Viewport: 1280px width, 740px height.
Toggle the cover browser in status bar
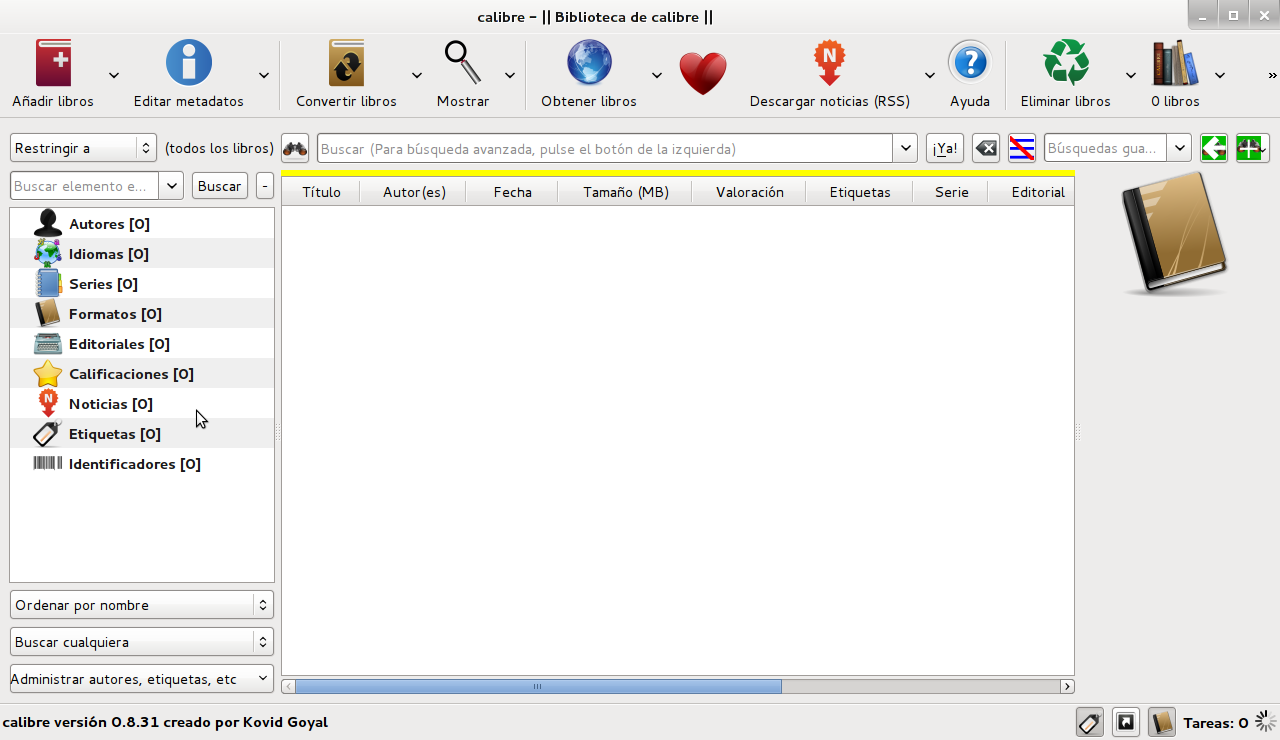click(x=1126, y=722)
